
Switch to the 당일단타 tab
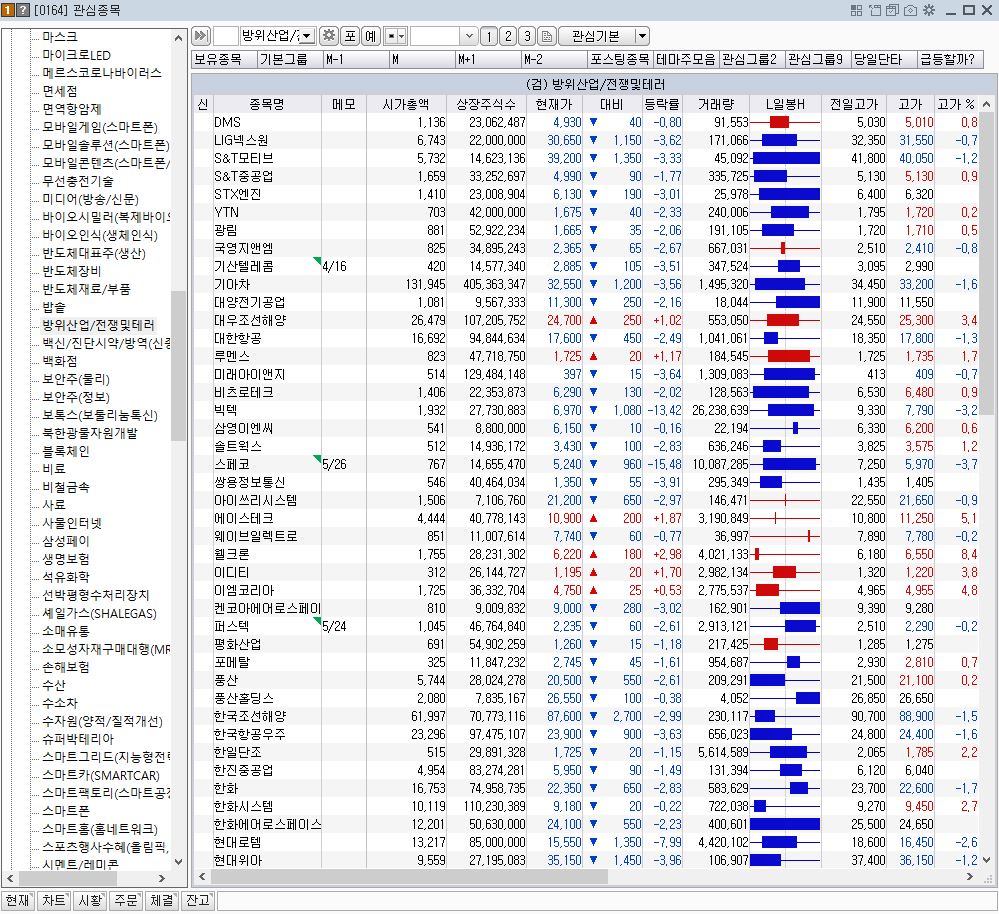[884, 59]
